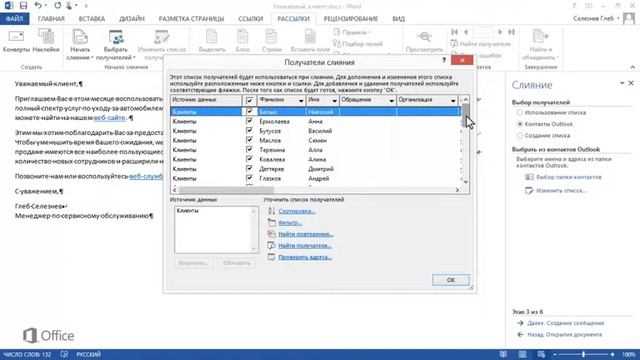The image size is (640, 360).
Task: Switch to the ССЫЛКИ tab
Action: point(251,19)
